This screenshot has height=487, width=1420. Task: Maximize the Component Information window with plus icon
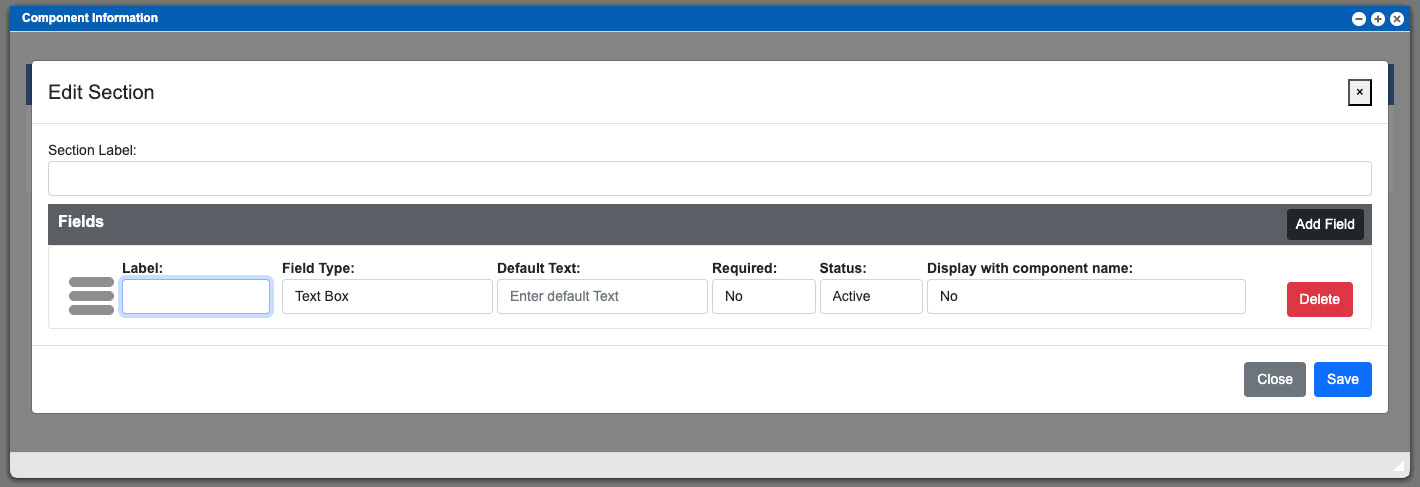(1378, 19)
